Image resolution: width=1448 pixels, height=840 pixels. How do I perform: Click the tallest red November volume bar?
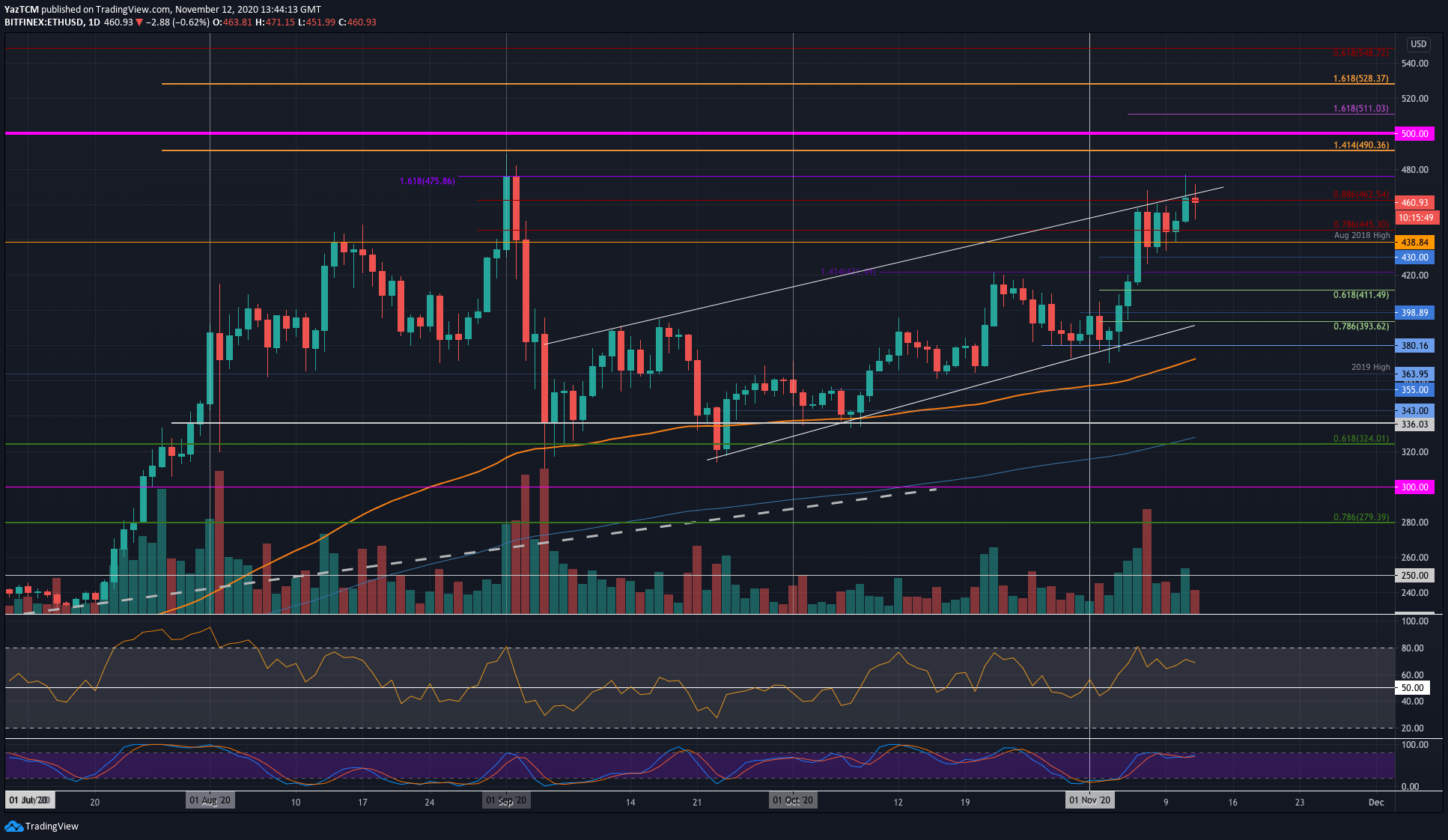click(x=1146, y=561)
